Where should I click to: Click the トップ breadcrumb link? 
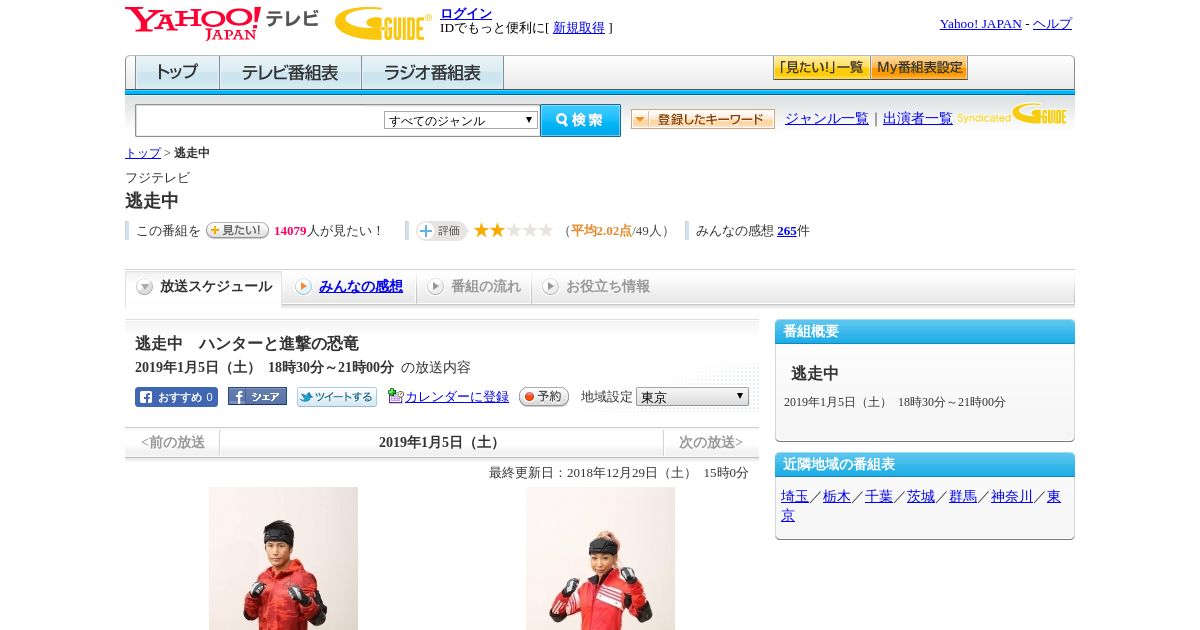tap(143, 153)
